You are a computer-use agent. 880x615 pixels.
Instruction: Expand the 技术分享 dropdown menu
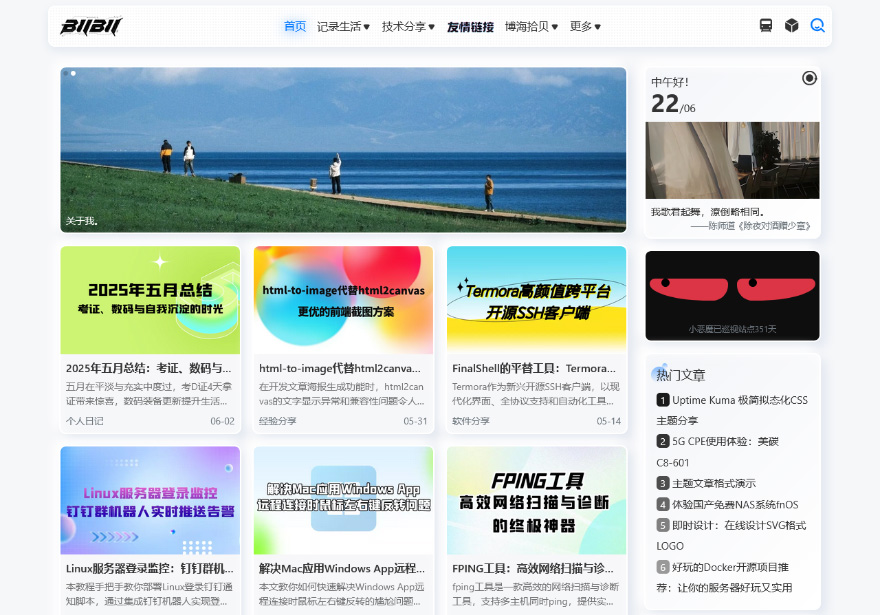(x=408, y=27)
